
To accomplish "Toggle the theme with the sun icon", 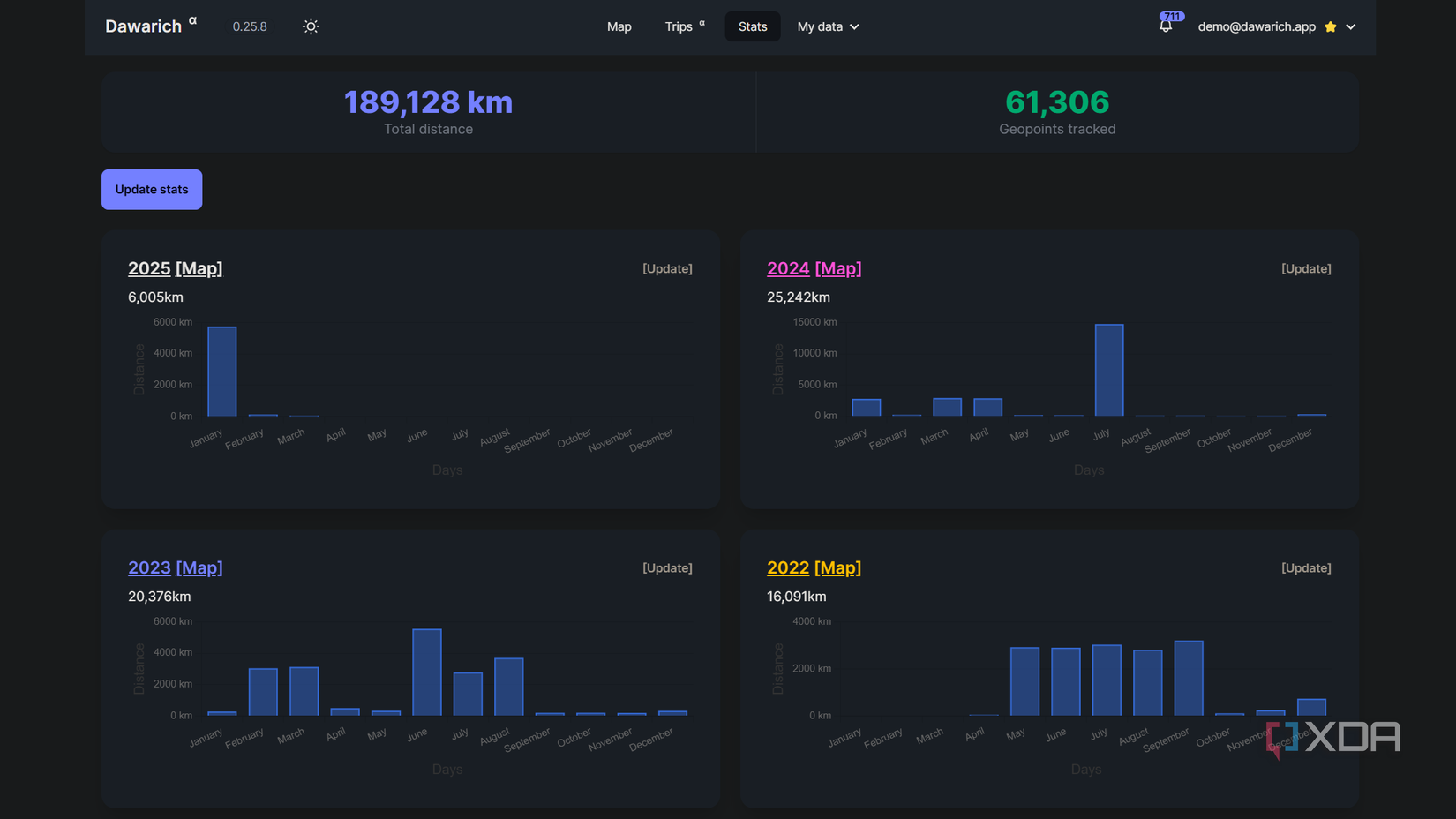I will (x=310, y=26).
